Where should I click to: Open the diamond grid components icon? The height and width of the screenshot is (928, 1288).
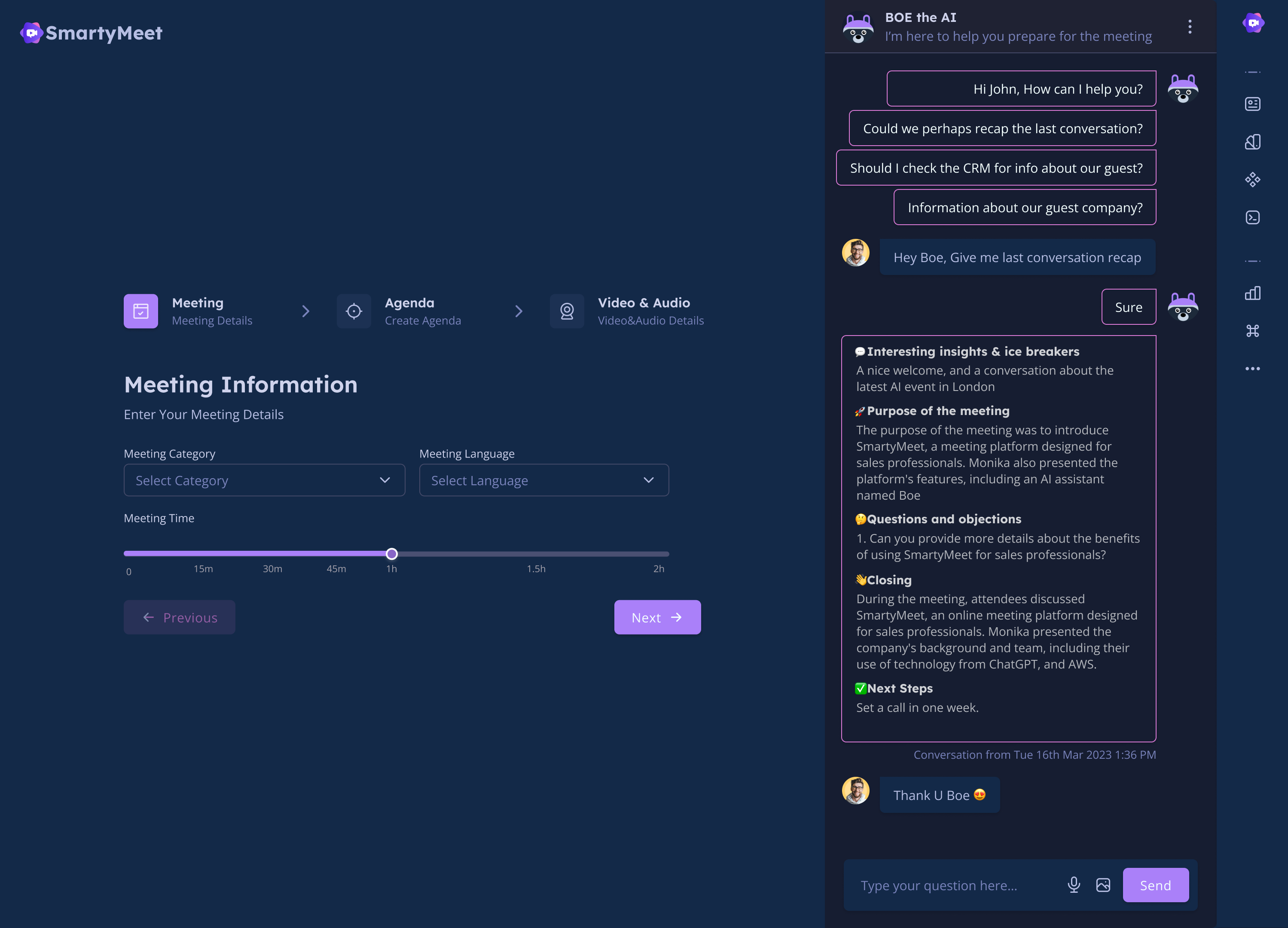pos(1252,180)
